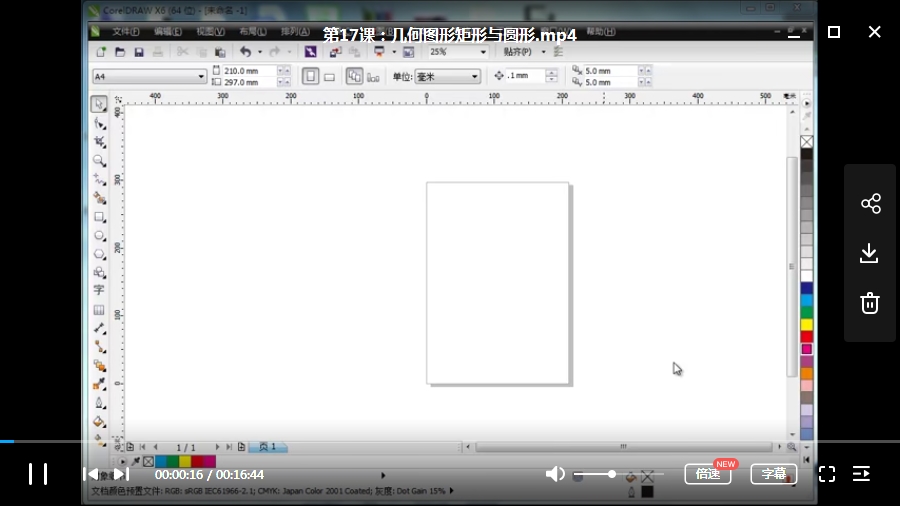Click the nudge distance .1 mm field

point(525,76)
